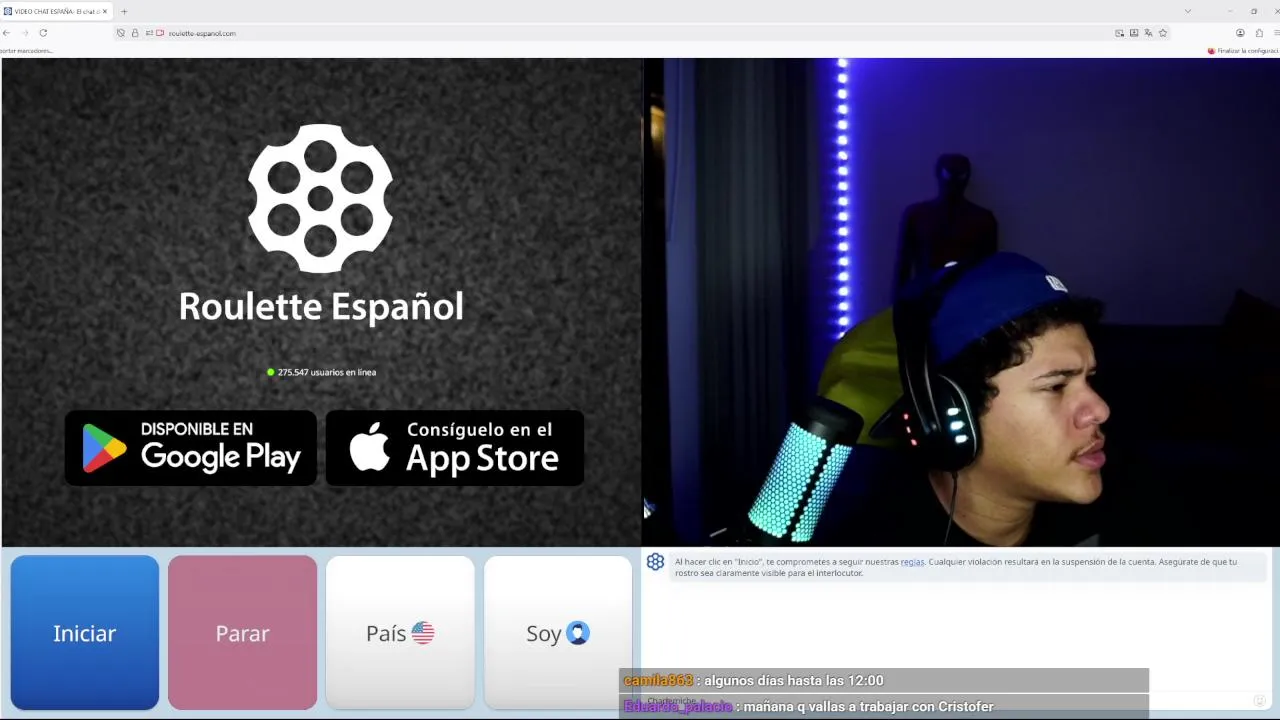Image resolution: width=1280 pixels, height=720 pixels.
Task: Translate the page using the translate icon
Action: tap(1148, 33)
